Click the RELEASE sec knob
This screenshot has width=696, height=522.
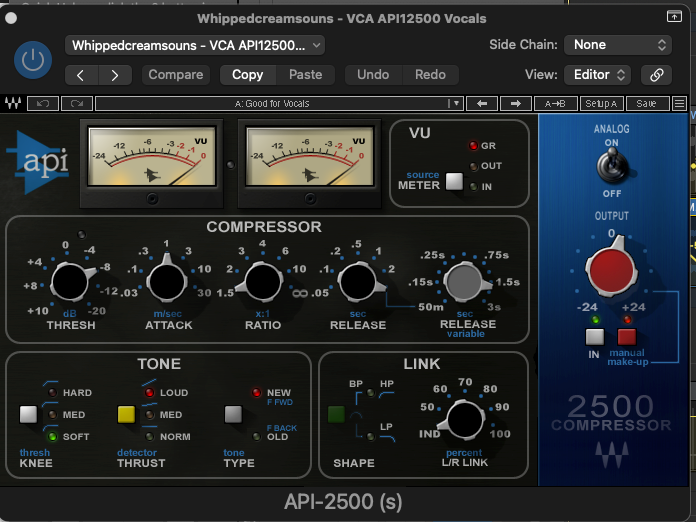pyautogui.click(x=359, y=282)
